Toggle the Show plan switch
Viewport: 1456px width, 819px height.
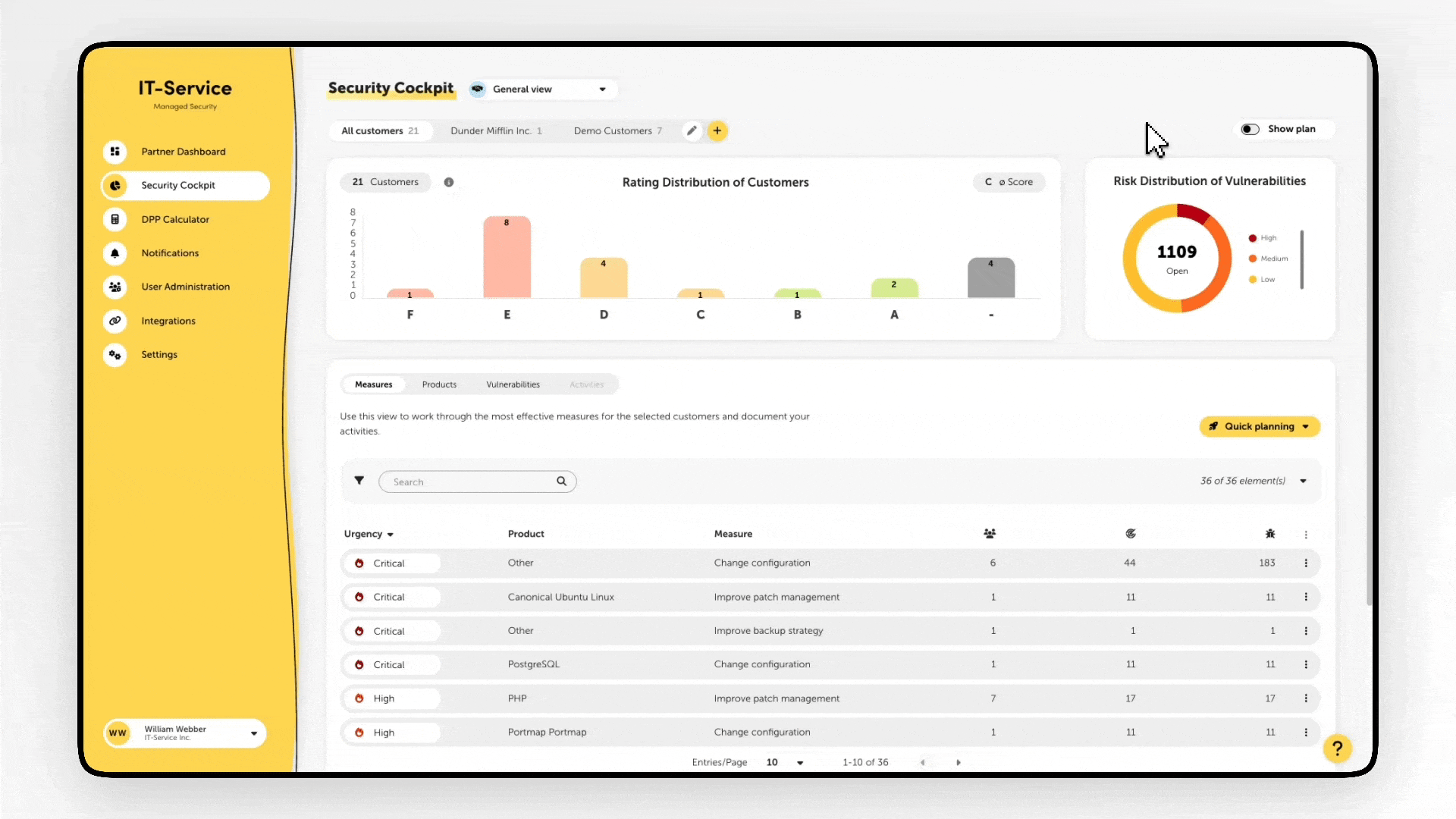click(1250, 129)
